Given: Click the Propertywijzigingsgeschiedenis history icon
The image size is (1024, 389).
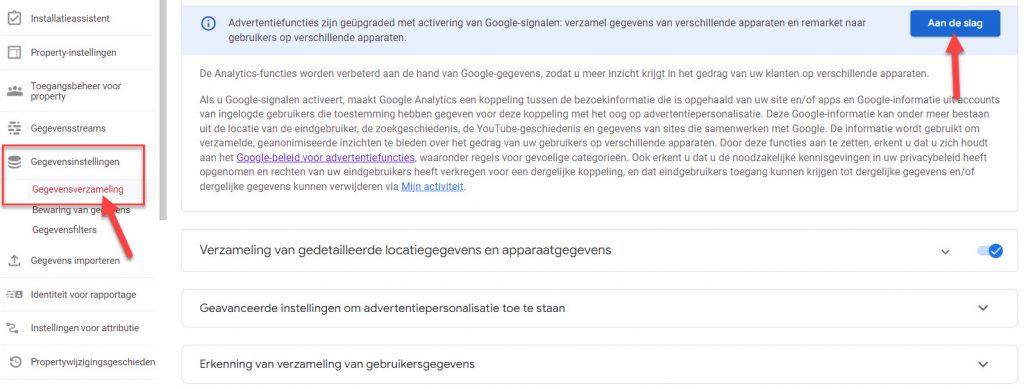Looking at the screenshot, I should point(16,362).
